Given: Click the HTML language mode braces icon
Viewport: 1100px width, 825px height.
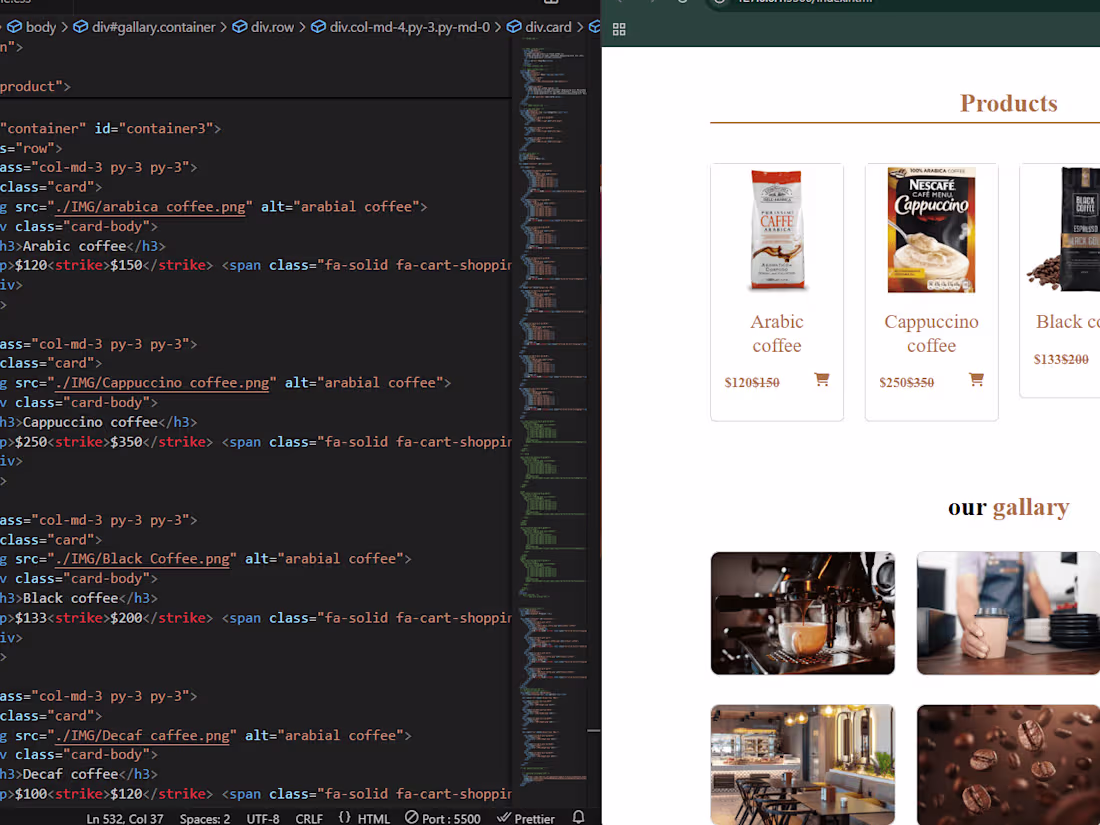Looking at the screenshot, I should [344, 817].
